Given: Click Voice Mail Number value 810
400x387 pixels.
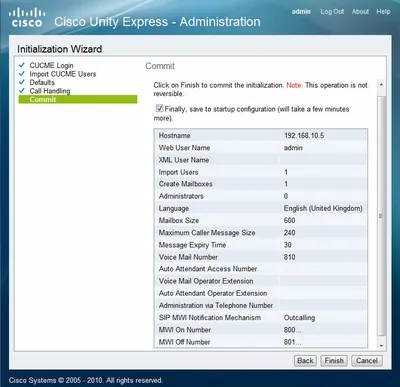Looking at the screenshot, I should (x=289, y=257).
